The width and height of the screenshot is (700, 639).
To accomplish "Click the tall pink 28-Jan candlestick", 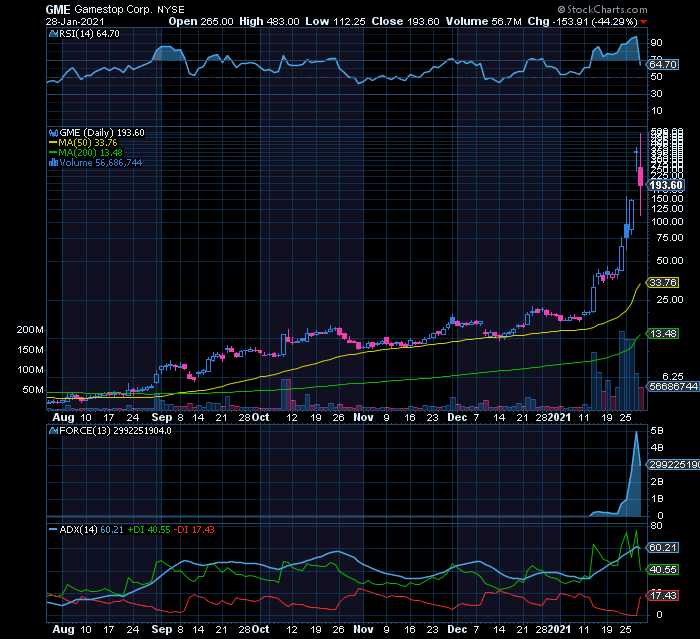I will (x=641, y=175).
